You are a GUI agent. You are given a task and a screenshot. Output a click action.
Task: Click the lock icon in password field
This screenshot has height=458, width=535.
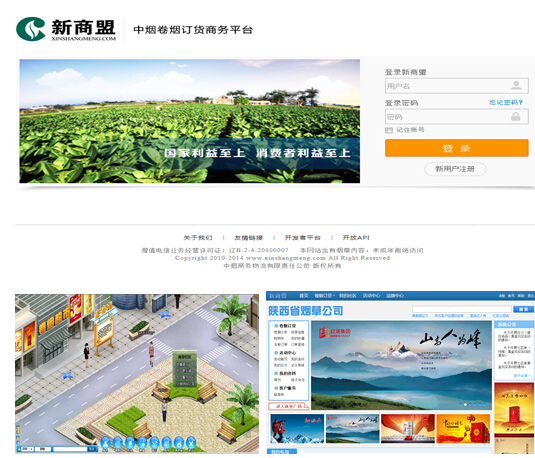point(516,117)
